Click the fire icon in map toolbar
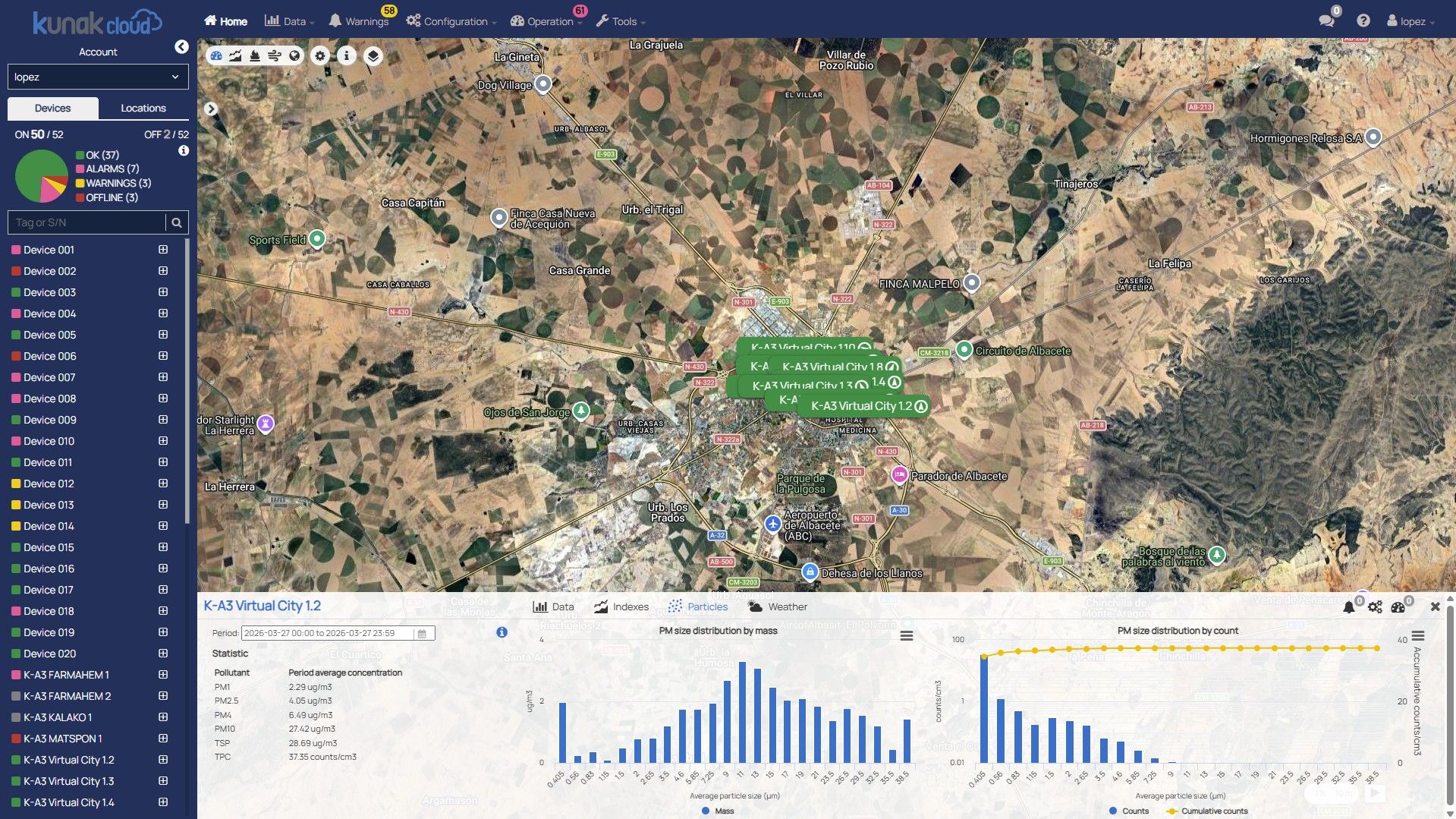This screenshot has width=1456, height=819. tap(255, 55)
